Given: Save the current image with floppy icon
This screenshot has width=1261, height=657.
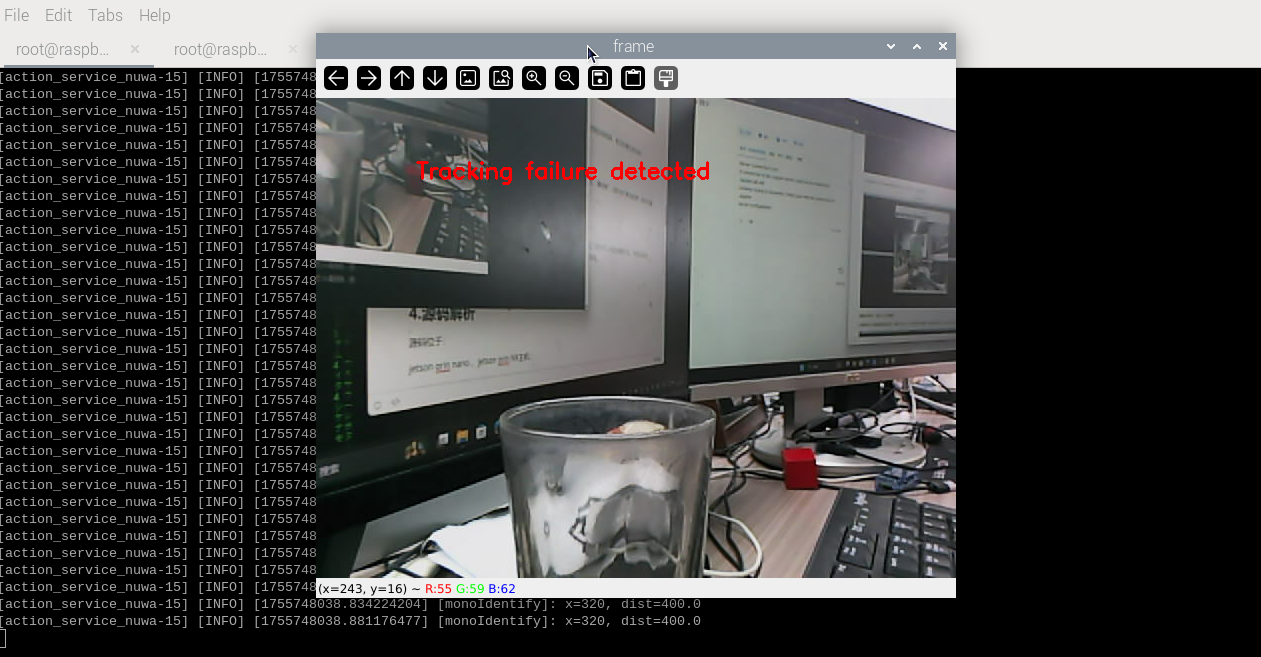Looking at the screenshot, I should [600, 78].
